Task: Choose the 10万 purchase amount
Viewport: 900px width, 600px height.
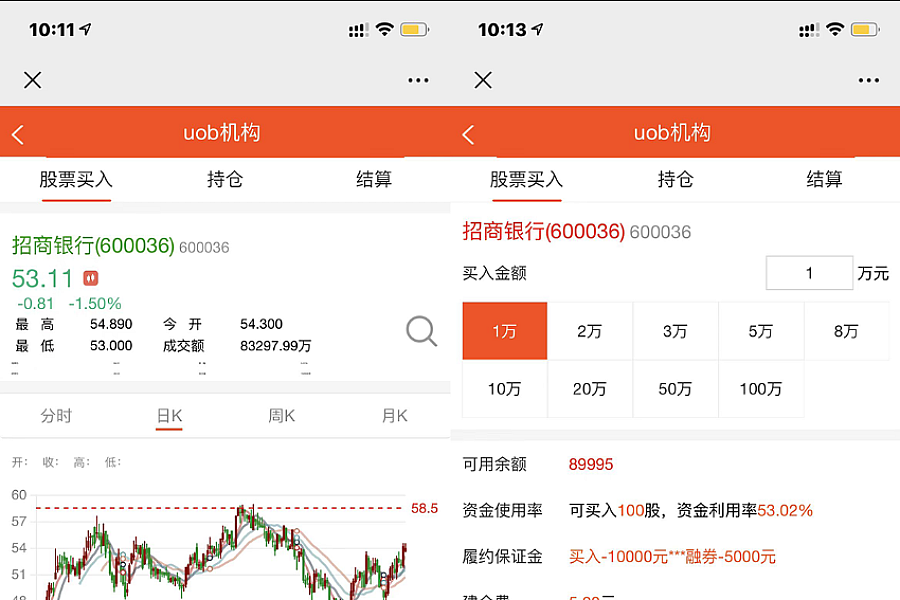Action: (505, 389)
